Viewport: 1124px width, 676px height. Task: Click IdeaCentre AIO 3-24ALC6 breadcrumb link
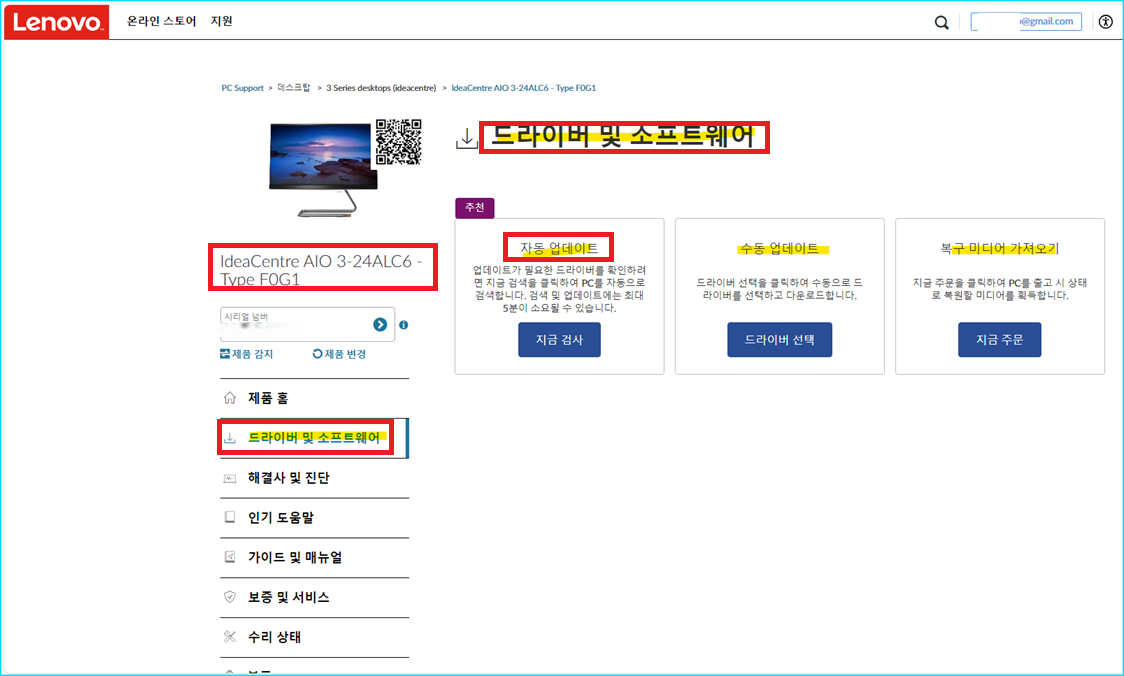click(x=523, y=88)
